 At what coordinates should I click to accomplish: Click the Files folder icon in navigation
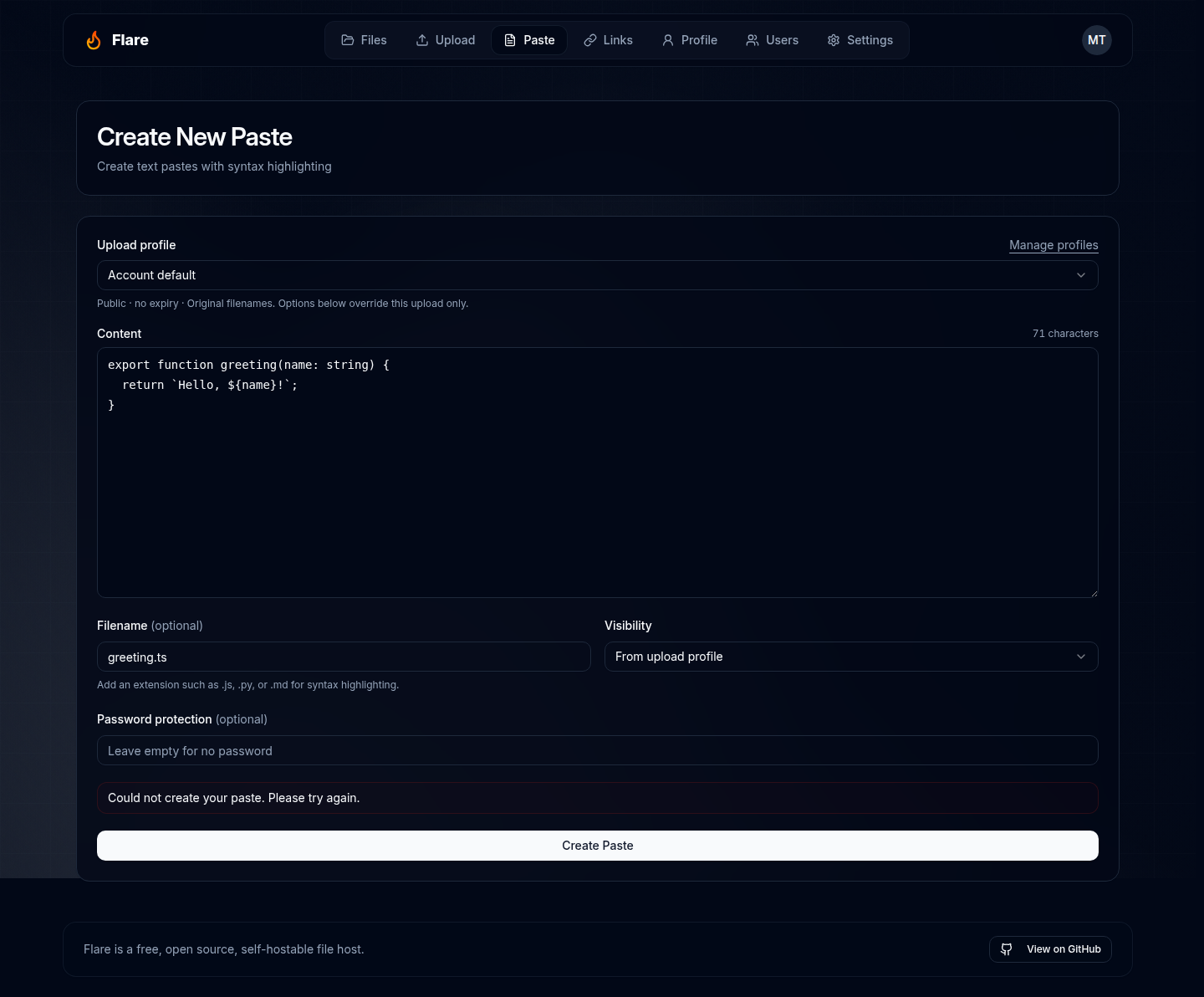348,40
